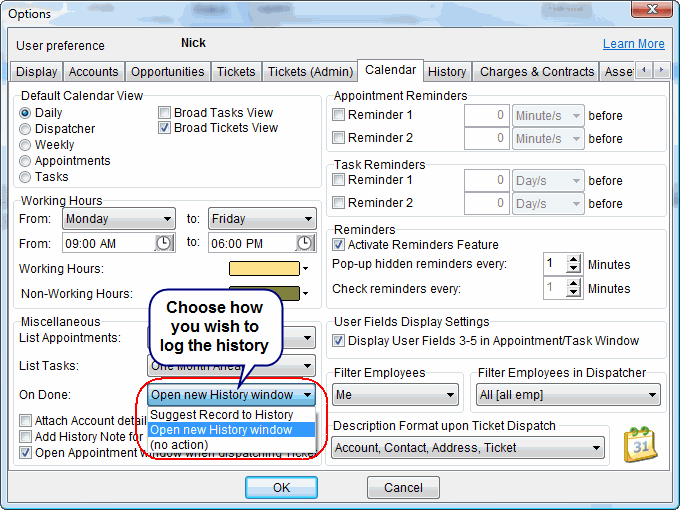680x510 pixels.
Task: Switch to the Tickets tab
Action: pyautogui.click(x=236, y=72)
